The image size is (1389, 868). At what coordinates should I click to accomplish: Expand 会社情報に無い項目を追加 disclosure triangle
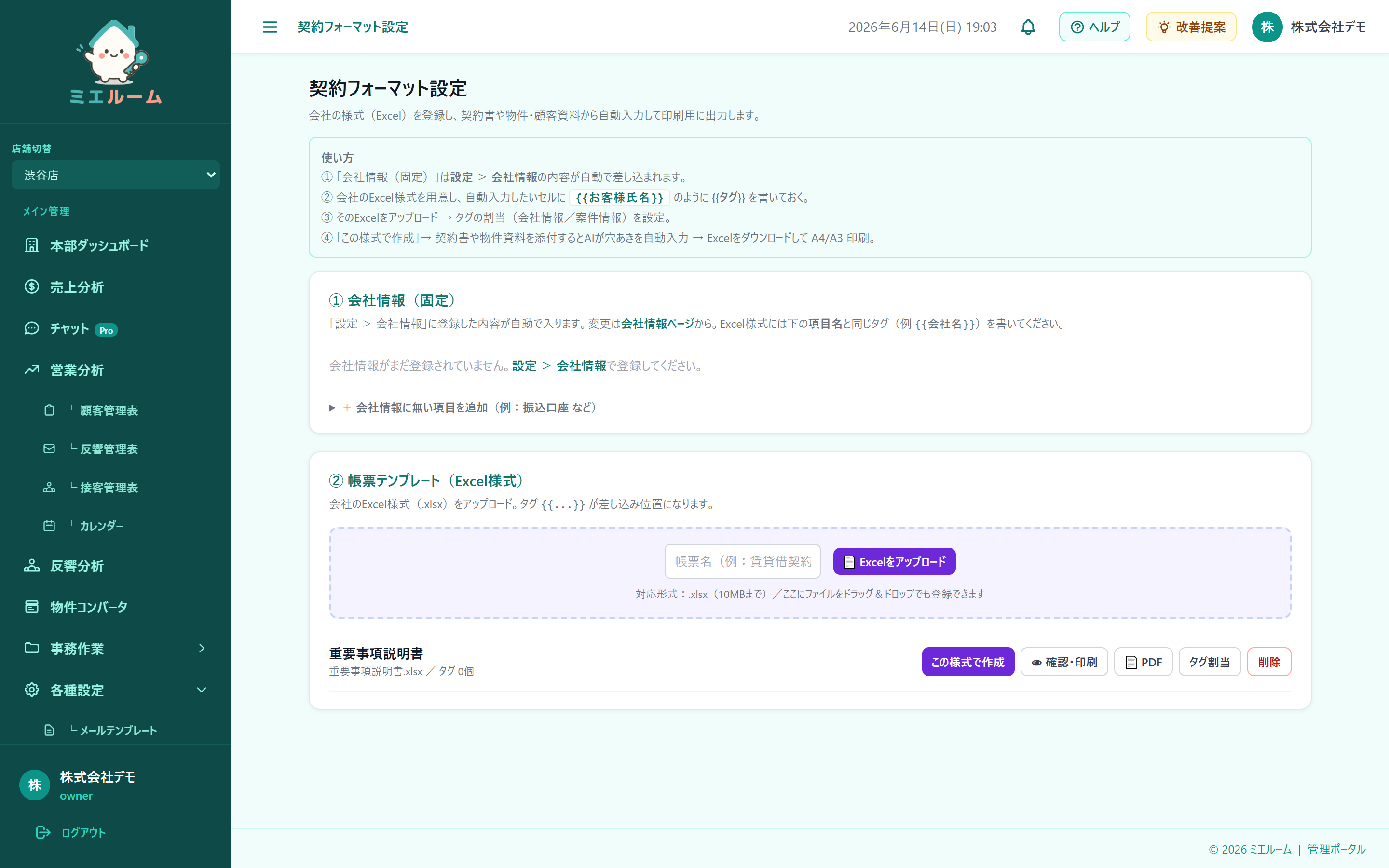pos(332,407)
